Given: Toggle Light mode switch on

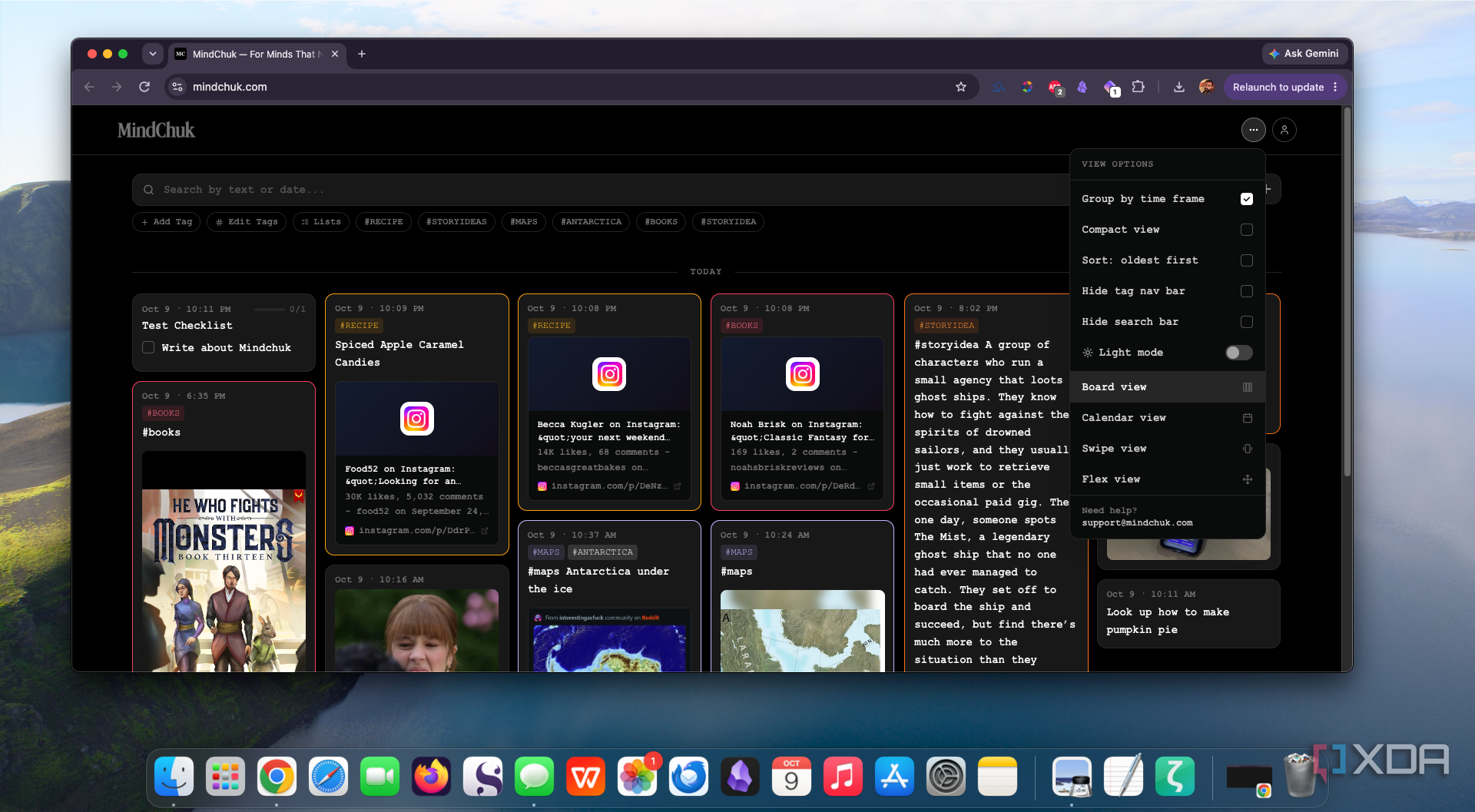Looking at the screenshot, I should (1238, 353).
